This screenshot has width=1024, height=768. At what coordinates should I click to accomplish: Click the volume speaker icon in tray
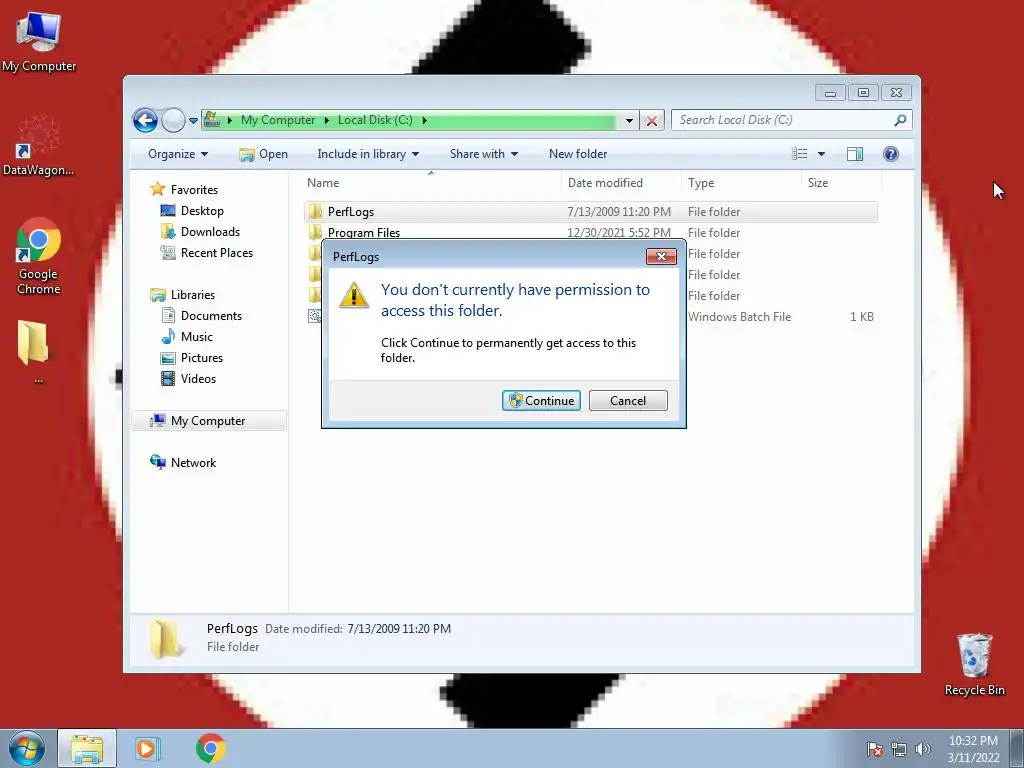click(x=922, y=749)
